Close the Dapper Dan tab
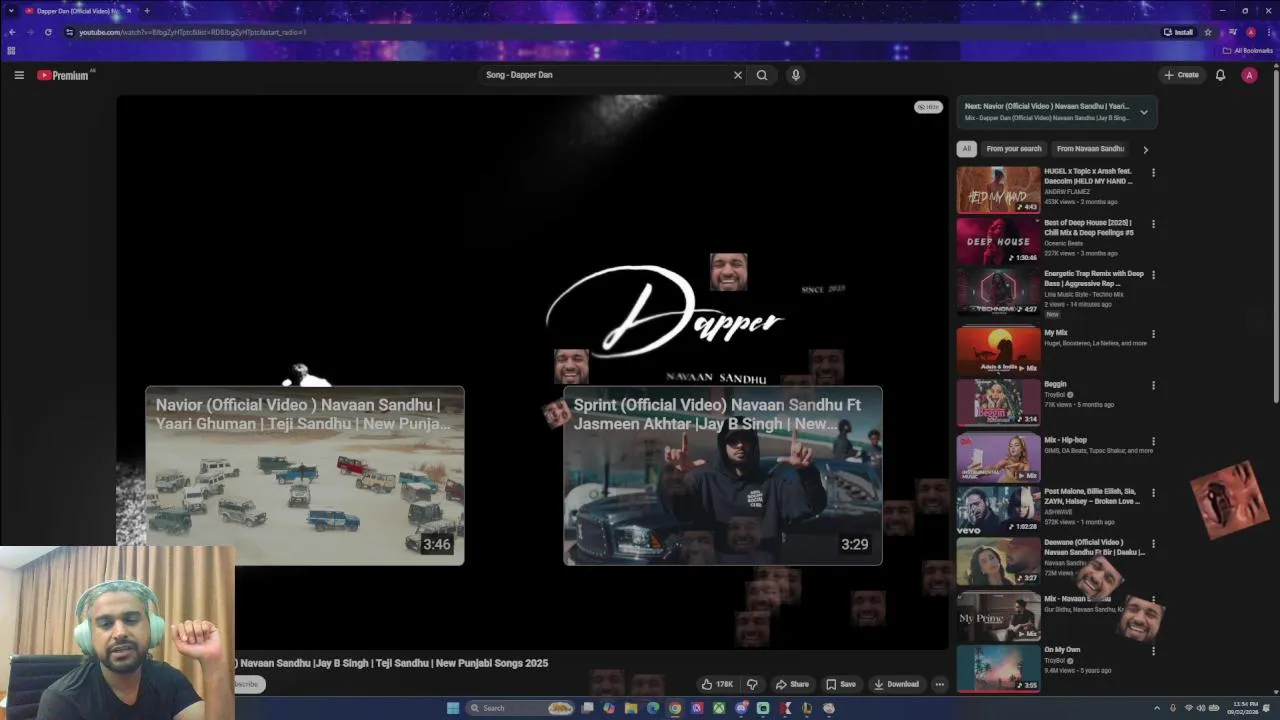The height and width of the screenshot is (720, 1280). [129, 11]
